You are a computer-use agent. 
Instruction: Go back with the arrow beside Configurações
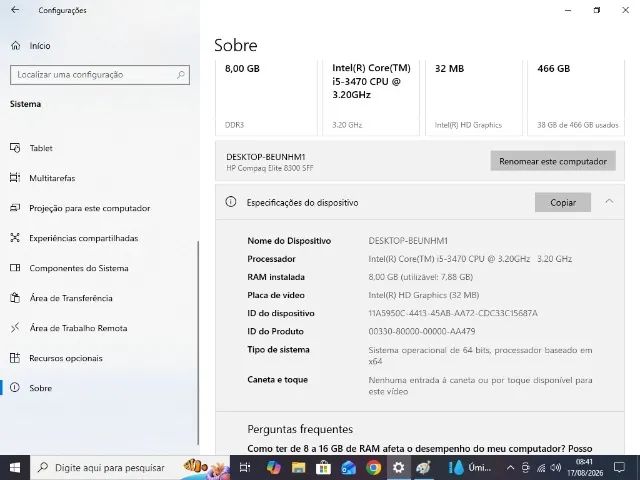15,10
